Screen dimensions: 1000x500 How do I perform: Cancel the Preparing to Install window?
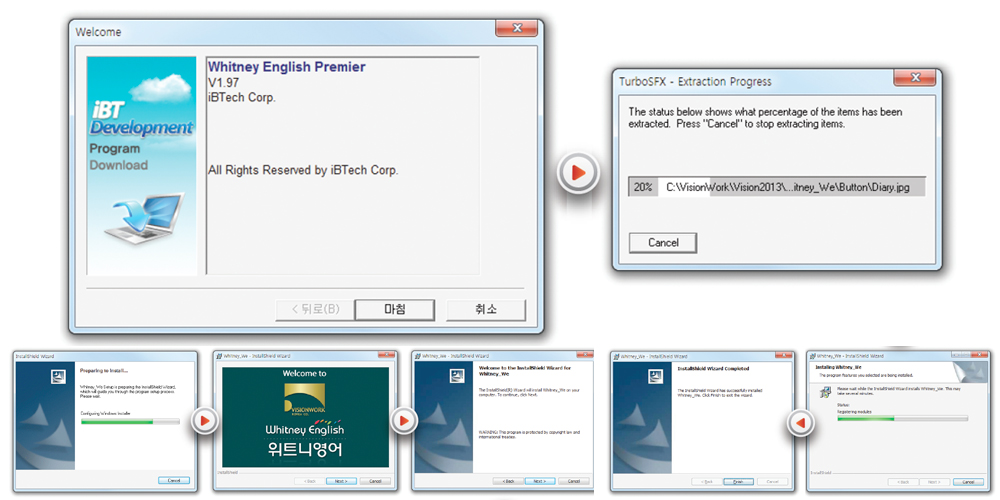pos(174,481)
